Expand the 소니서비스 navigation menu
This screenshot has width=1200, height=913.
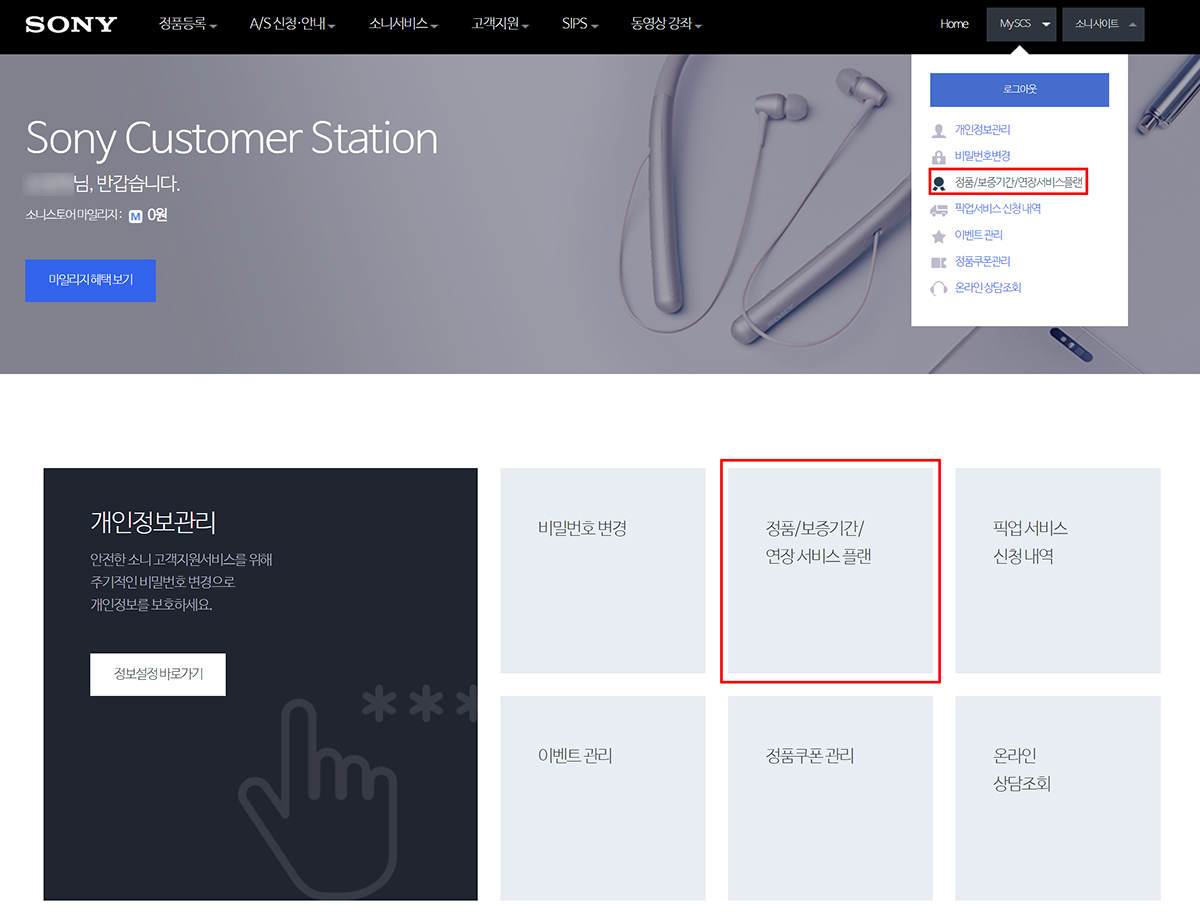404,24
